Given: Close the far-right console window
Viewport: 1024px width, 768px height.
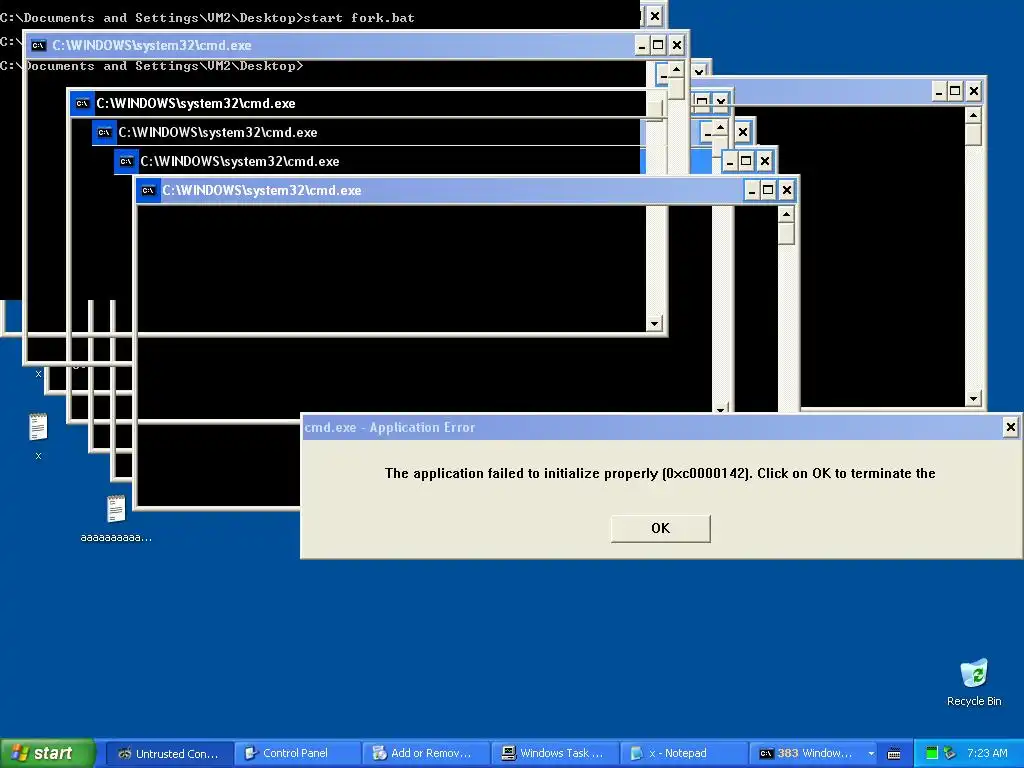Looking at the screenshot, I should click(x=974, y=91).
